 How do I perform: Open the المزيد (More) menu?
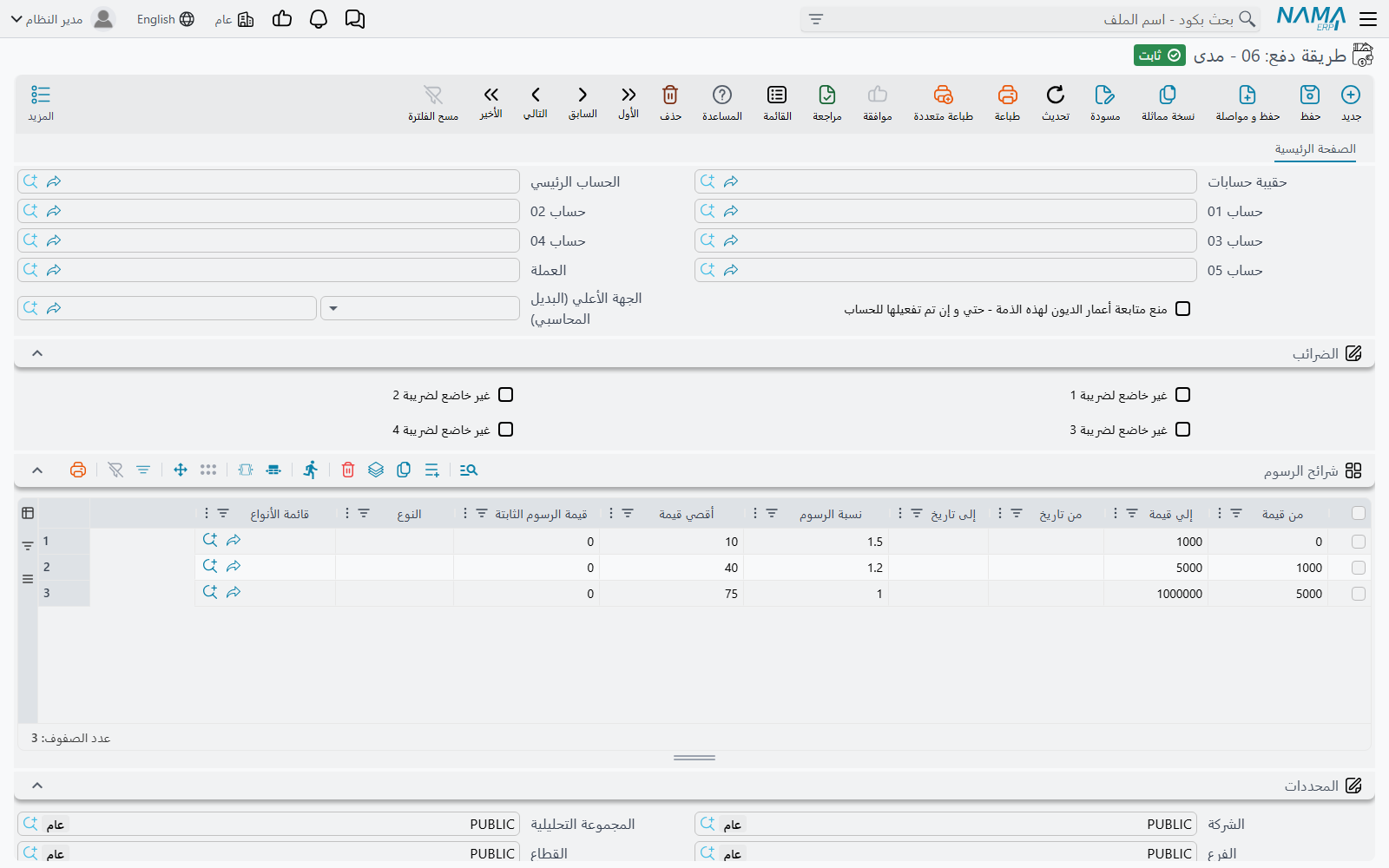point(41,102)
